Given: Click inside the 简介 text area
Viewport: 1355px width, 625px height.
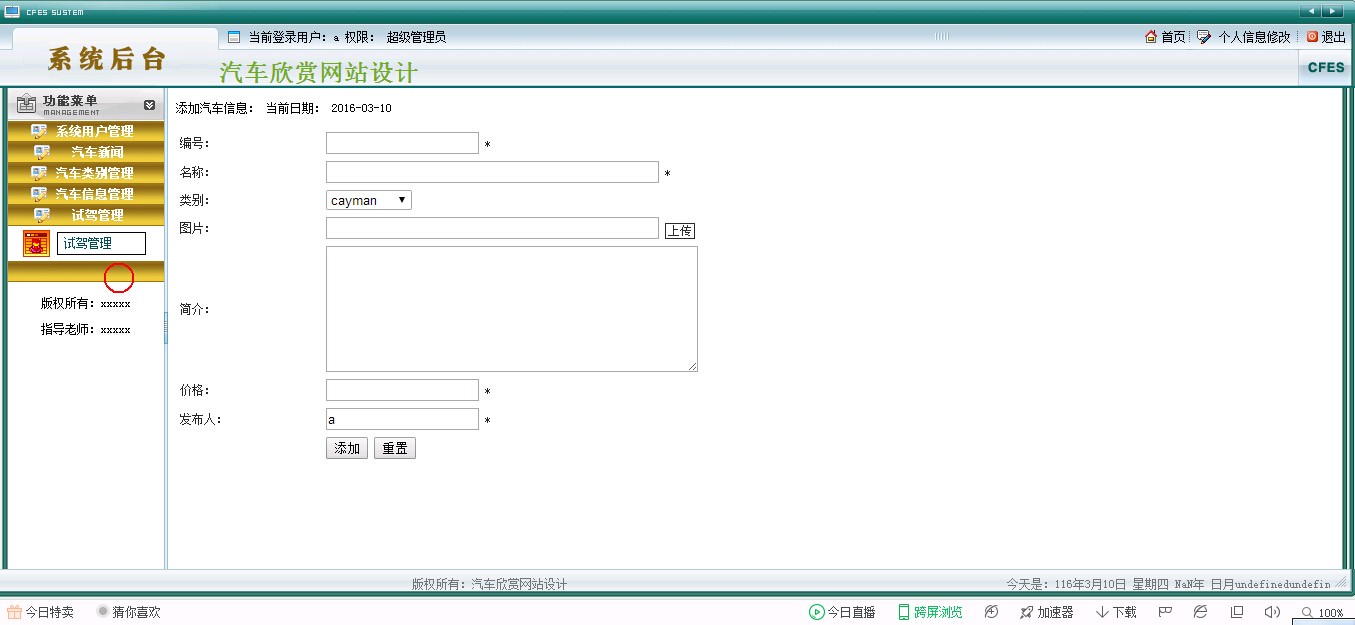Looking at the screenshot, I should (512, 309).
